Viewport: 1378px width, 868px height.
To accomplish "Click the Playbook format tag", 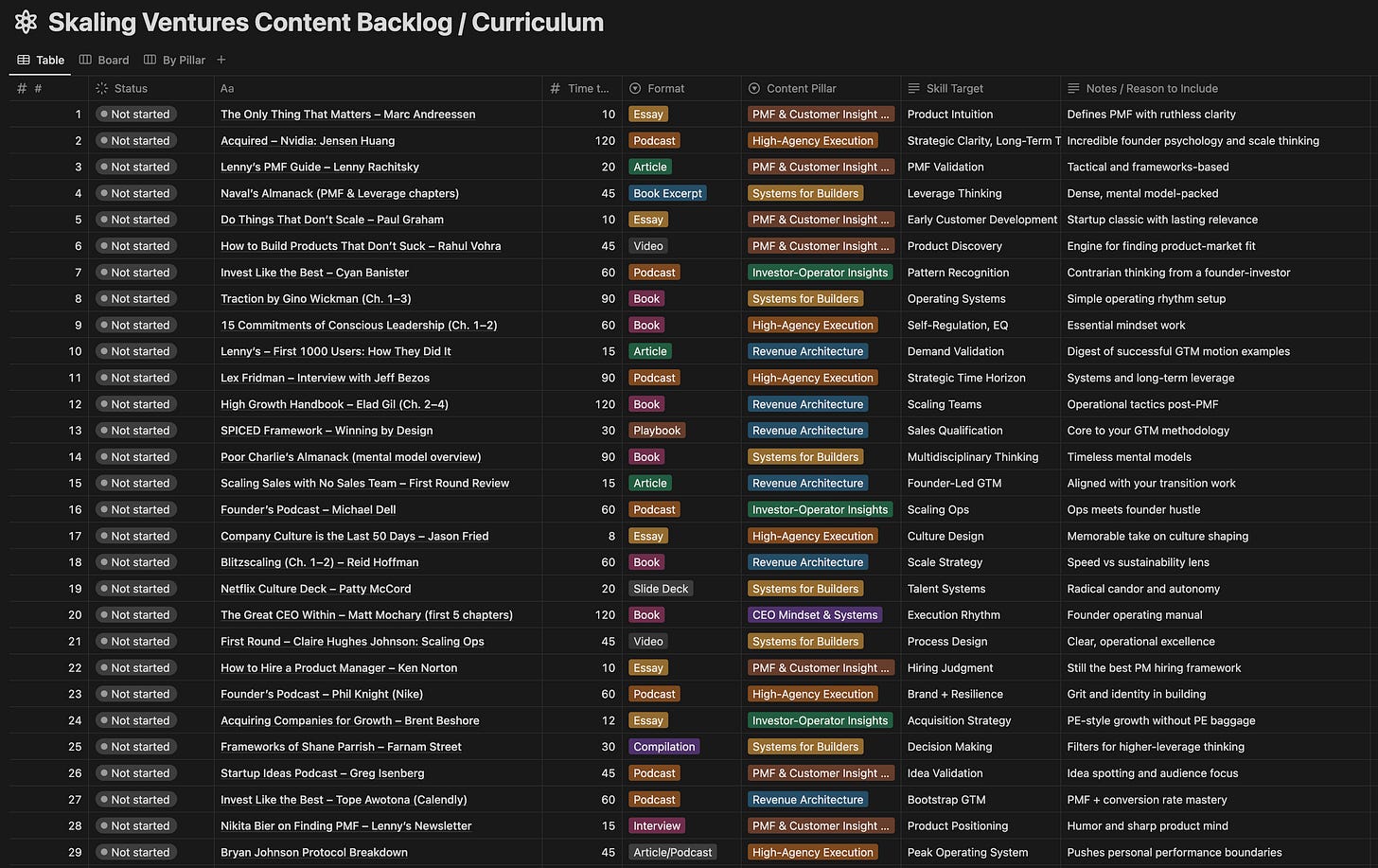I will tap(657, 431).
